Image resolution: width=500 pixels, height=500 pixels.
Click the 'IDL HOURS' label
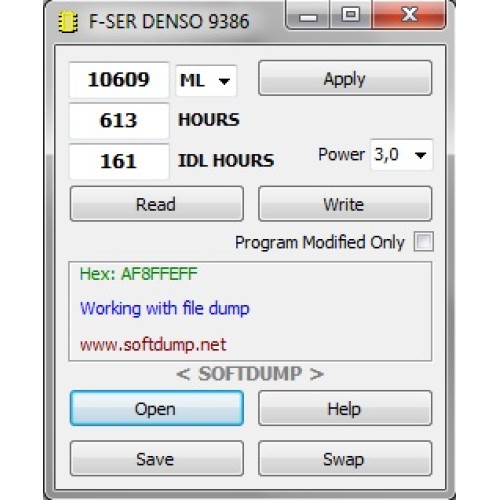point(226,160)
